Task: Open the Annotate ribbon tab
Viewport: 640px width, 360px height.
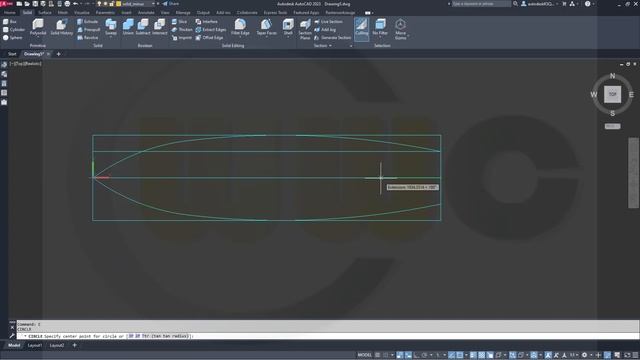Action: (146, 13)
